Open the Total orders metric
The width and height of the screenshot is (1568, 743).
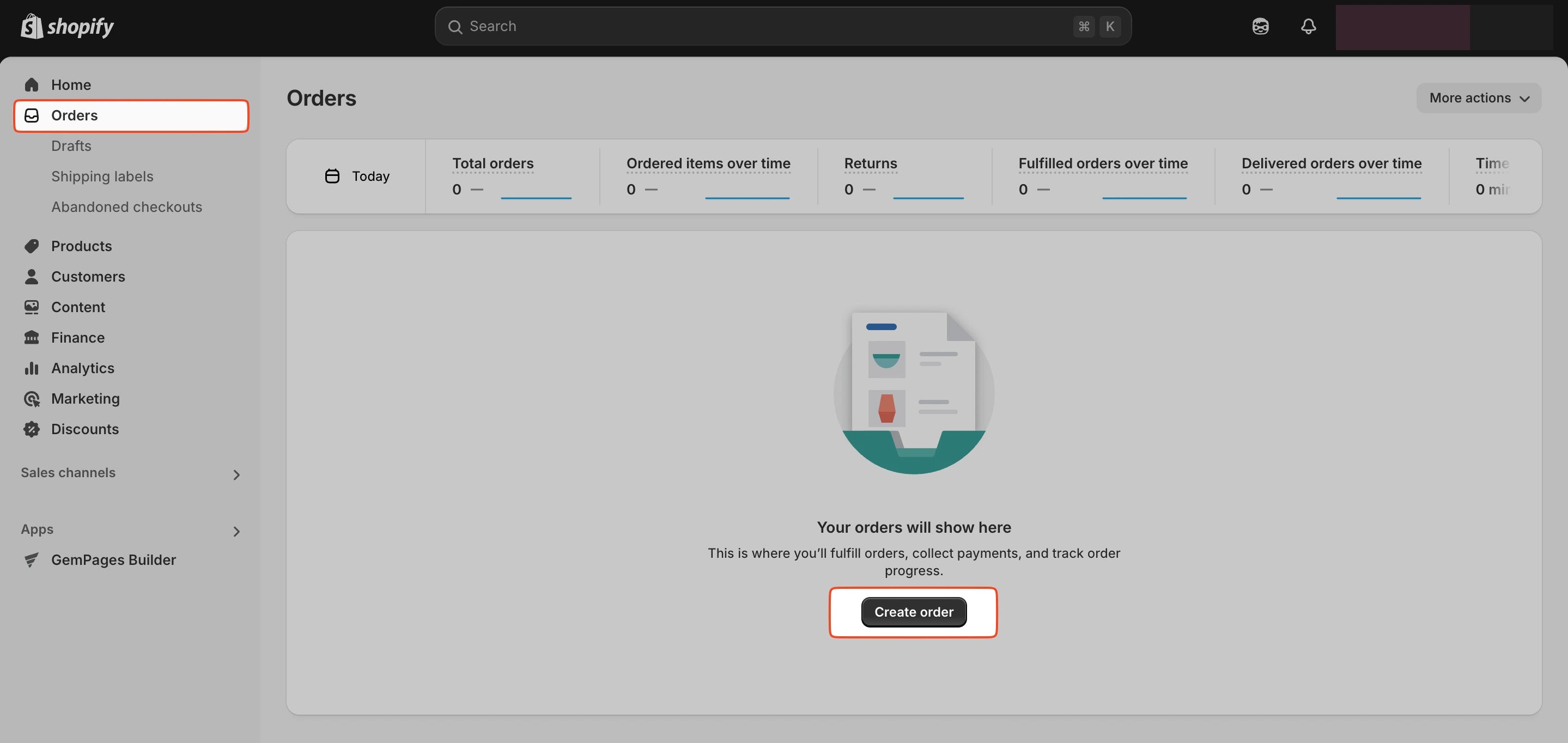(512, 176)
